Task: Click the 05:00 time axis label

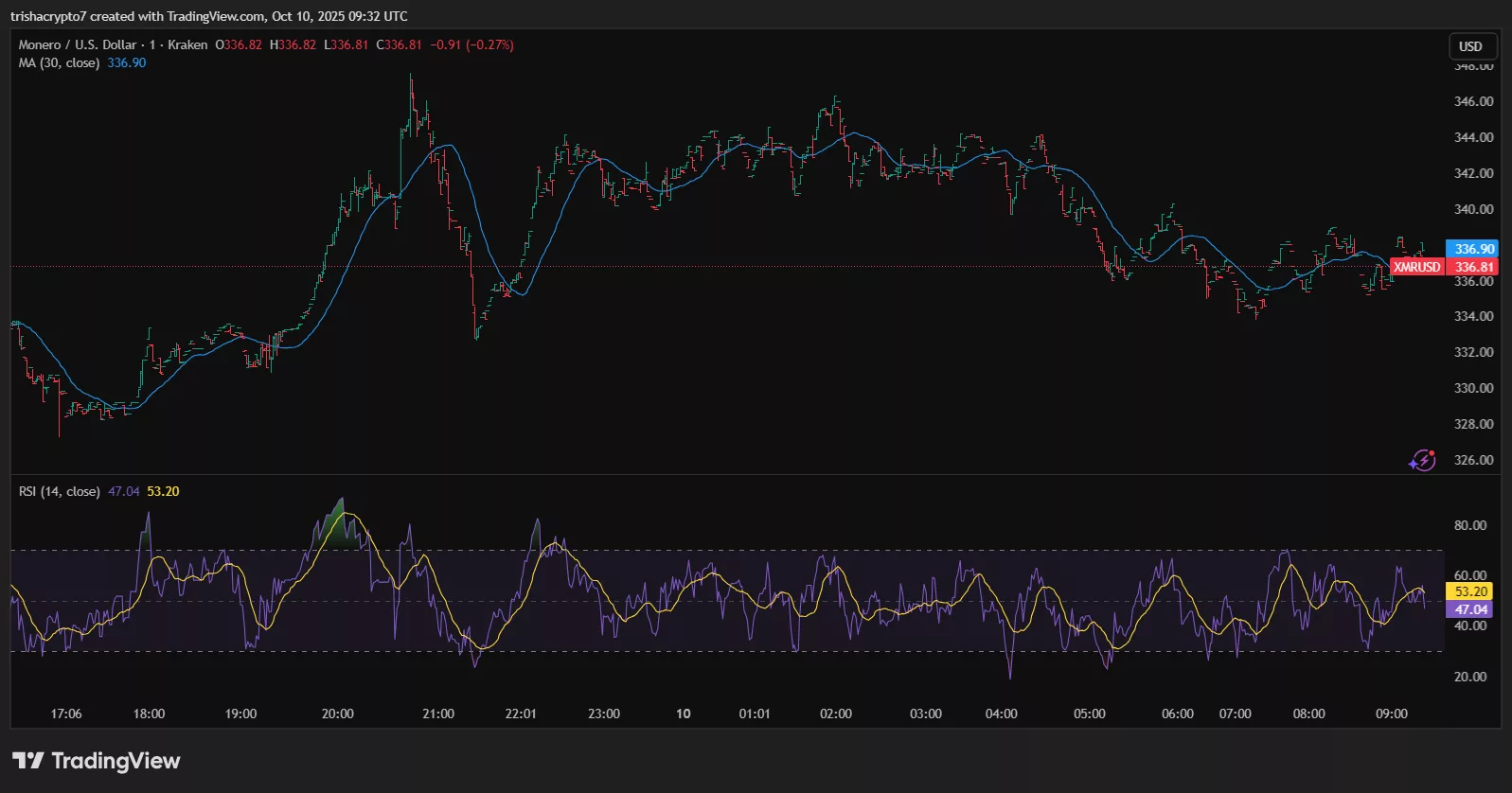Action: coord(1089,714)
